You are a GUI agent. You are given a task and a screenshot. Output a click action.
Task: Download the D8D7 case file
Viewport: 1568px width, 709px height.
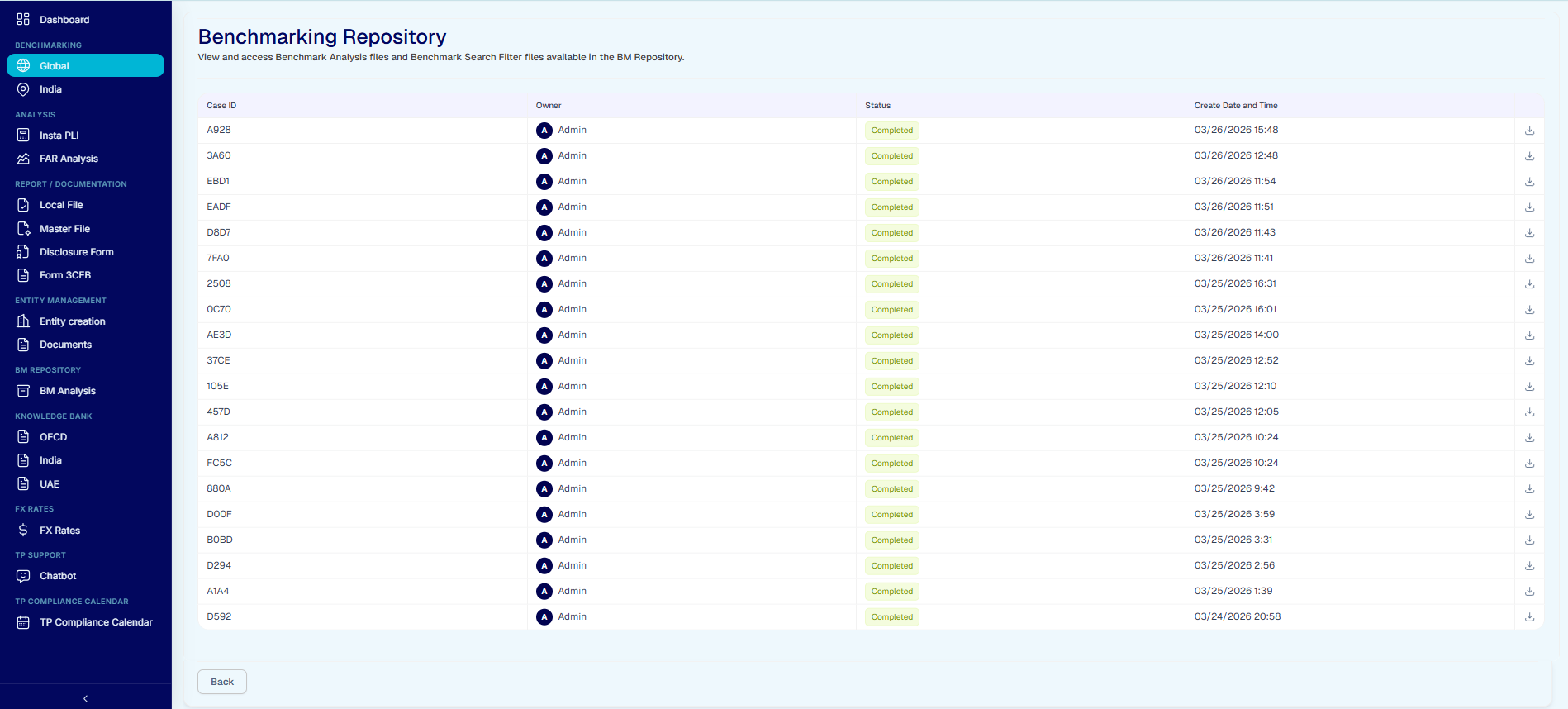1529,233
